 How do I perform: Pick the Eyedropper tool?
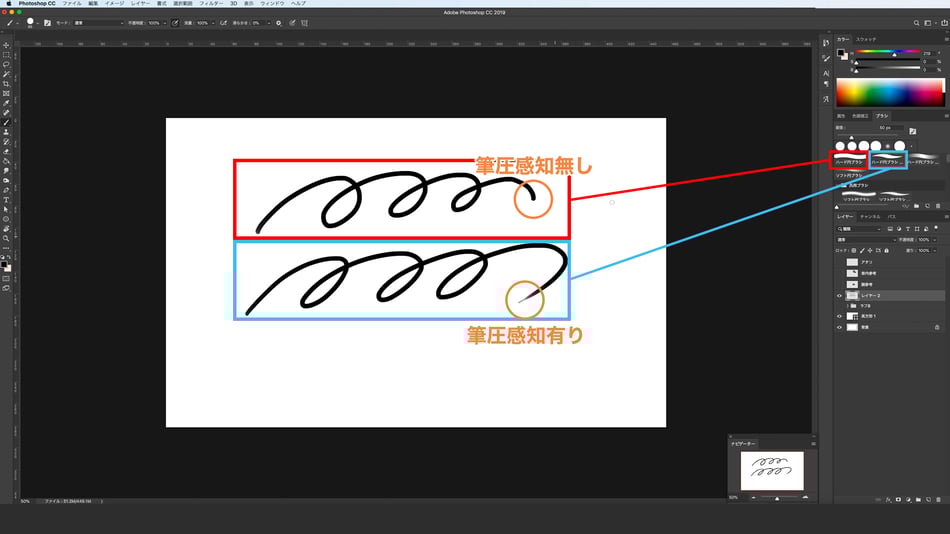(6, 103)
